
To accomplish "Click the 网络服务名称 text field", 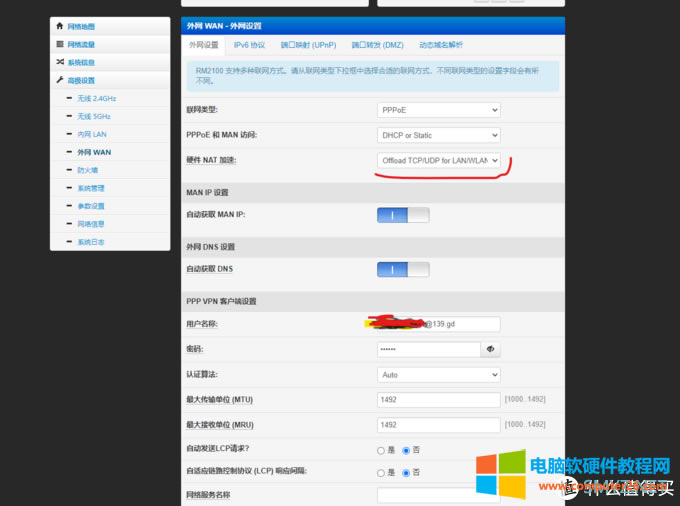I will [x=438, y=495].
